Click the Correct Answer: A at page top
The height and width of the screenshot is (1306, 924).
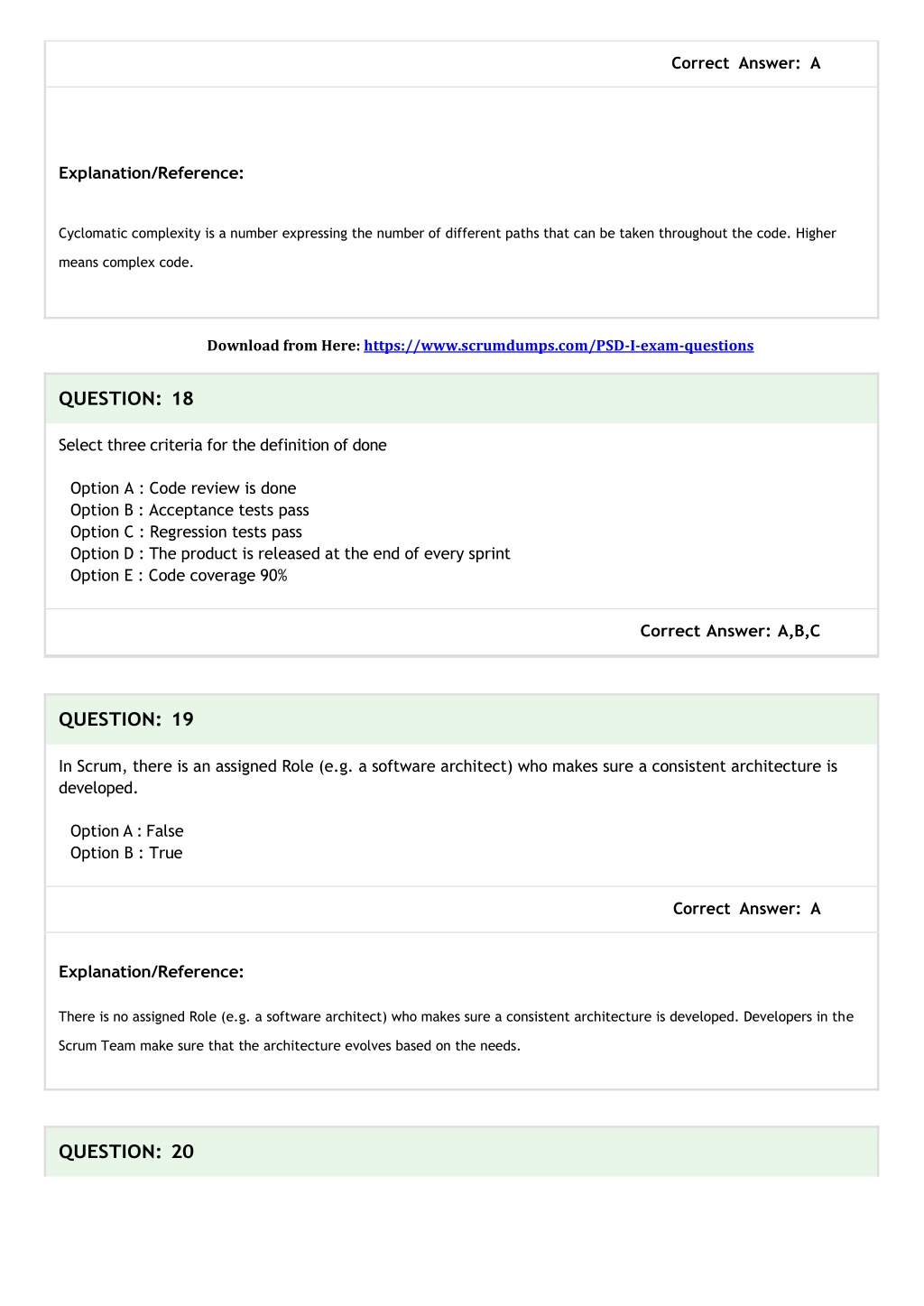click(745, 63)
